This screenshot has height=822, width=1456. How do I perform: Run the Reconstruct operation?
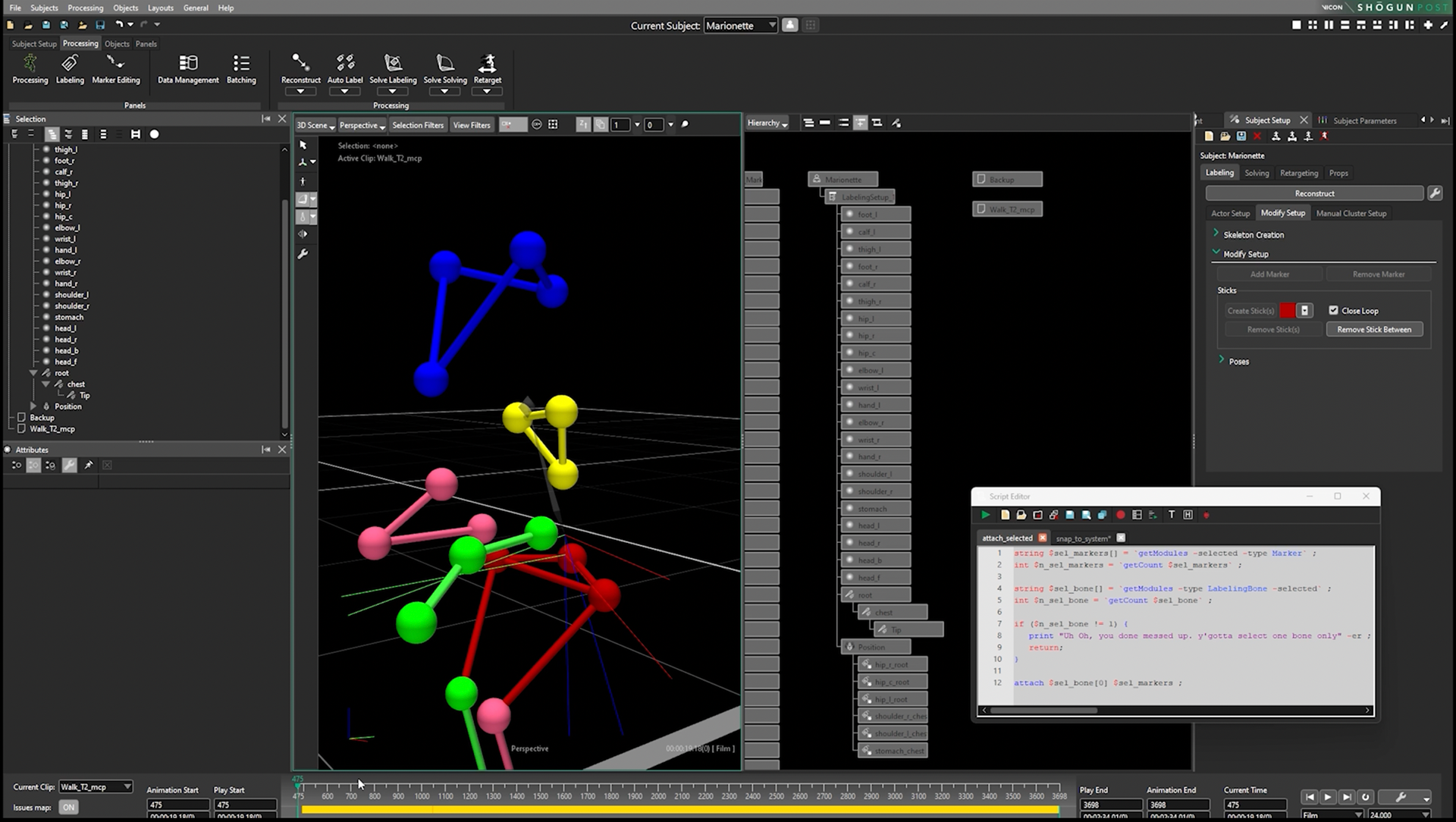300,68
